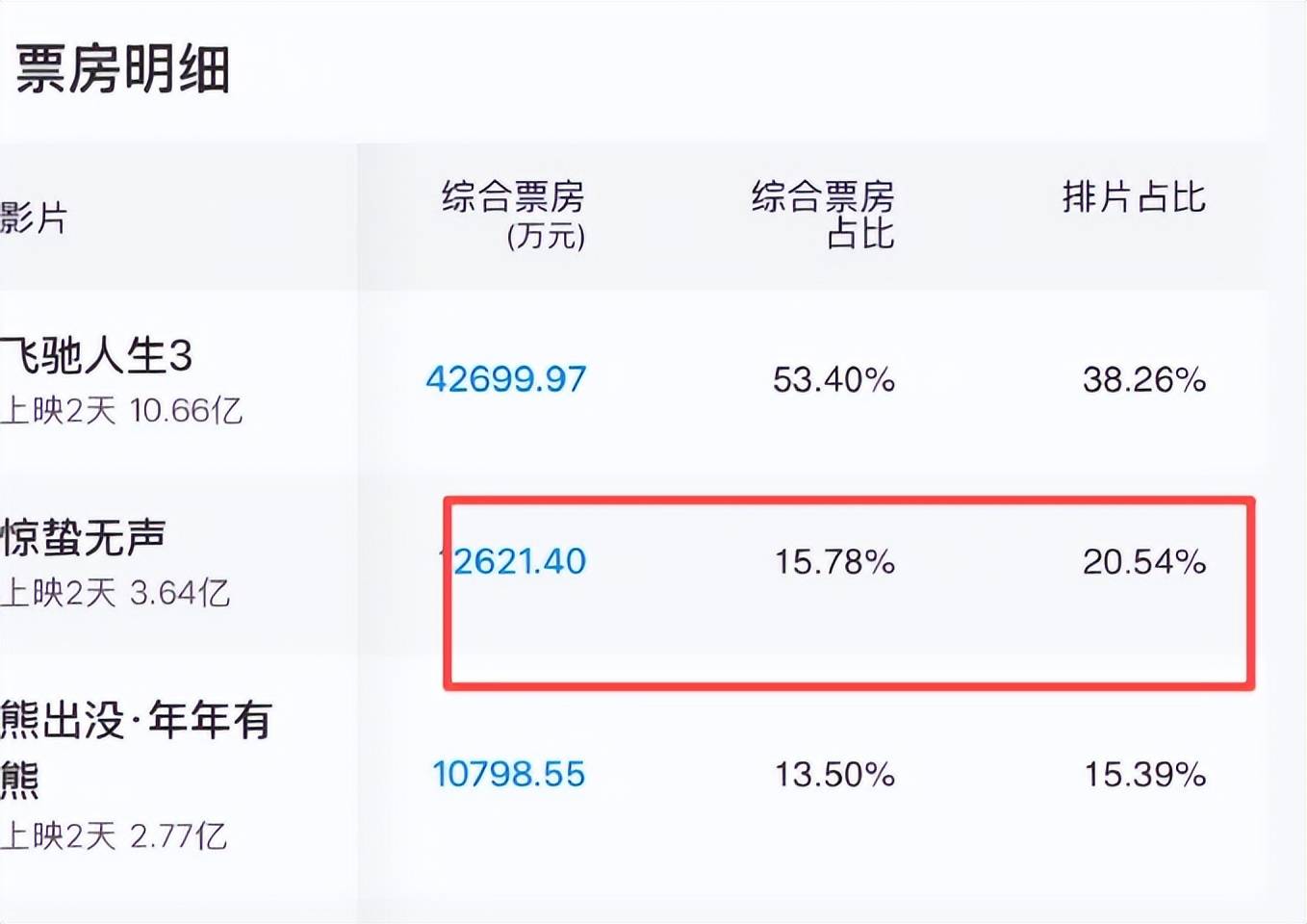Screen dimensions: 1307x924
Task: Click 飞驰人生3 box office value 42699.97
Action: 506,379
